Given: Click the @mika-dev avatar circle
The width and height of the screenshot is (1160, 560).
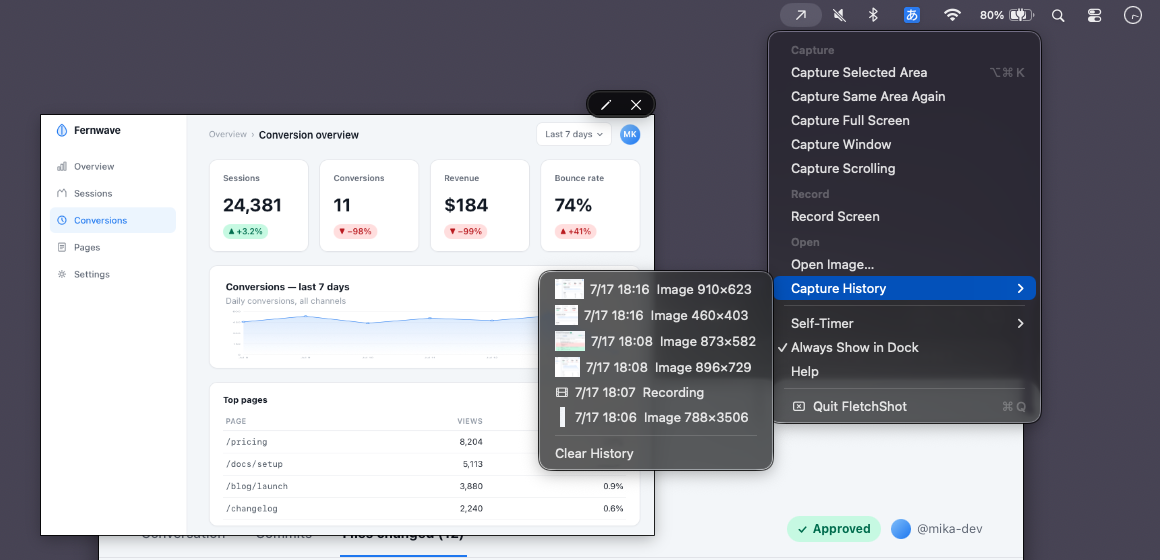Looking at the screenshot, I should point(900,529).
